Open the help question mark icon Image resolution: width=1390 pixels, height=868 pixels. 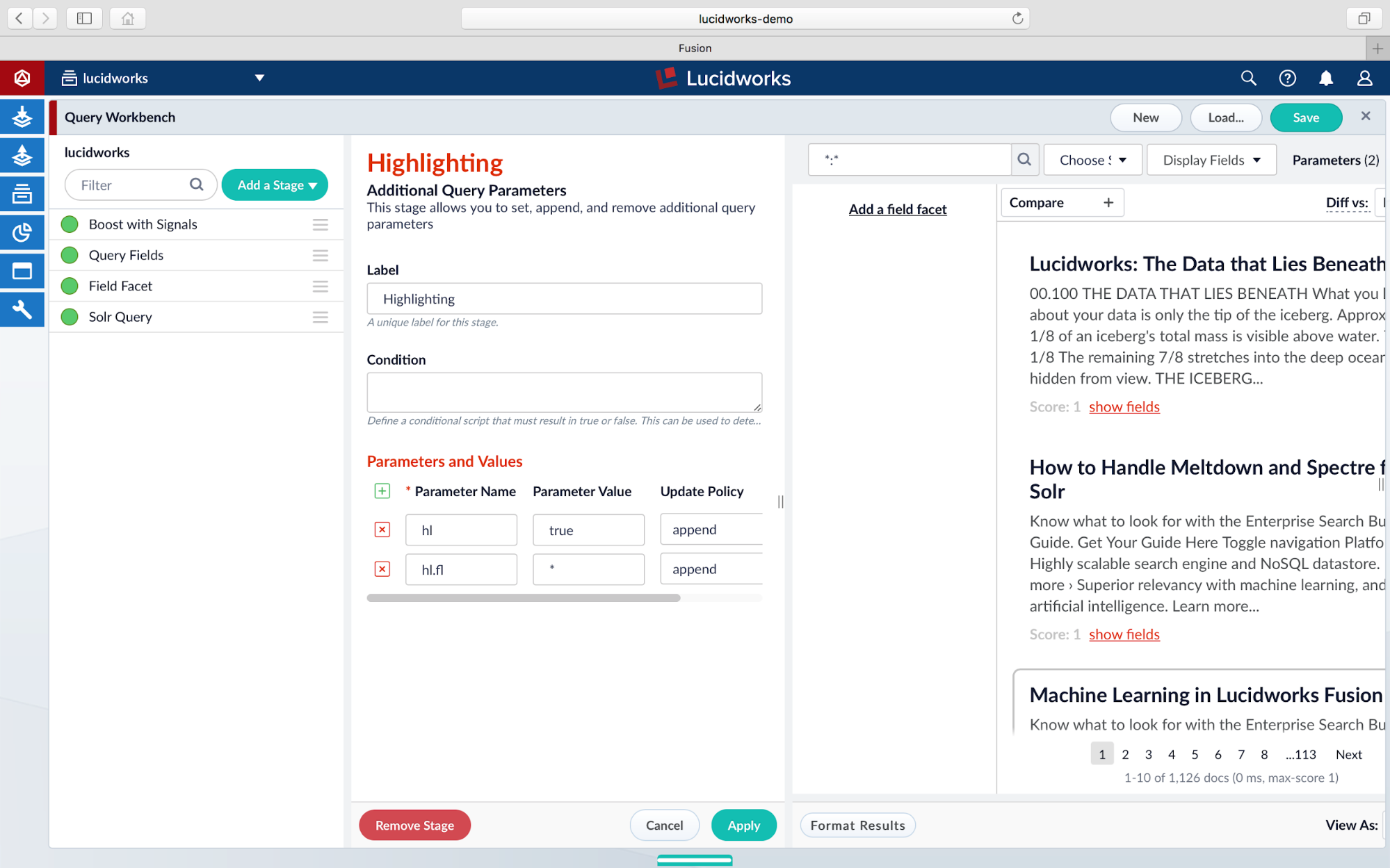[1287, 78]
